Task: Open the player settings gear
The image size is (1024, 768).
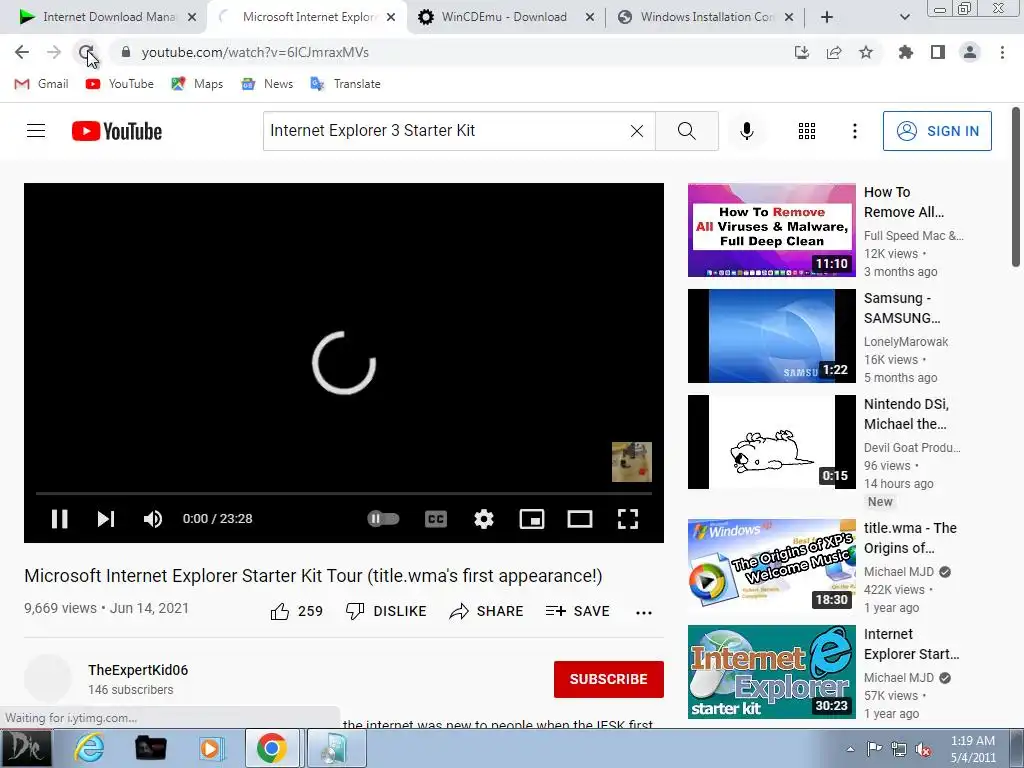Action: point(484,519)
